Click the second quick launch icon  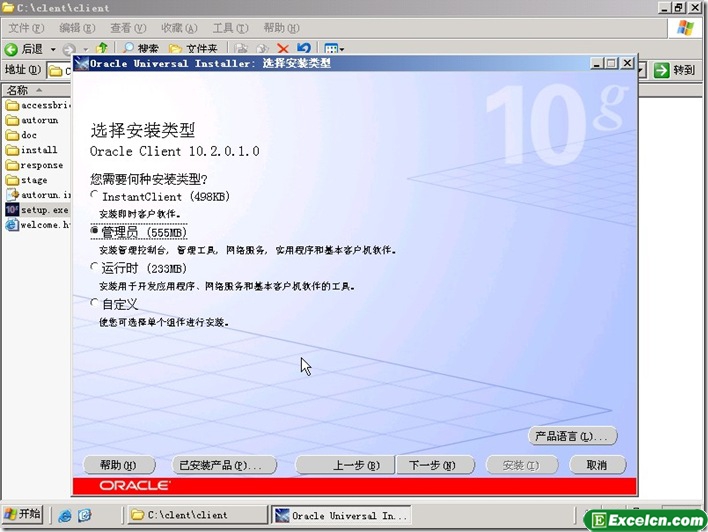84,515
